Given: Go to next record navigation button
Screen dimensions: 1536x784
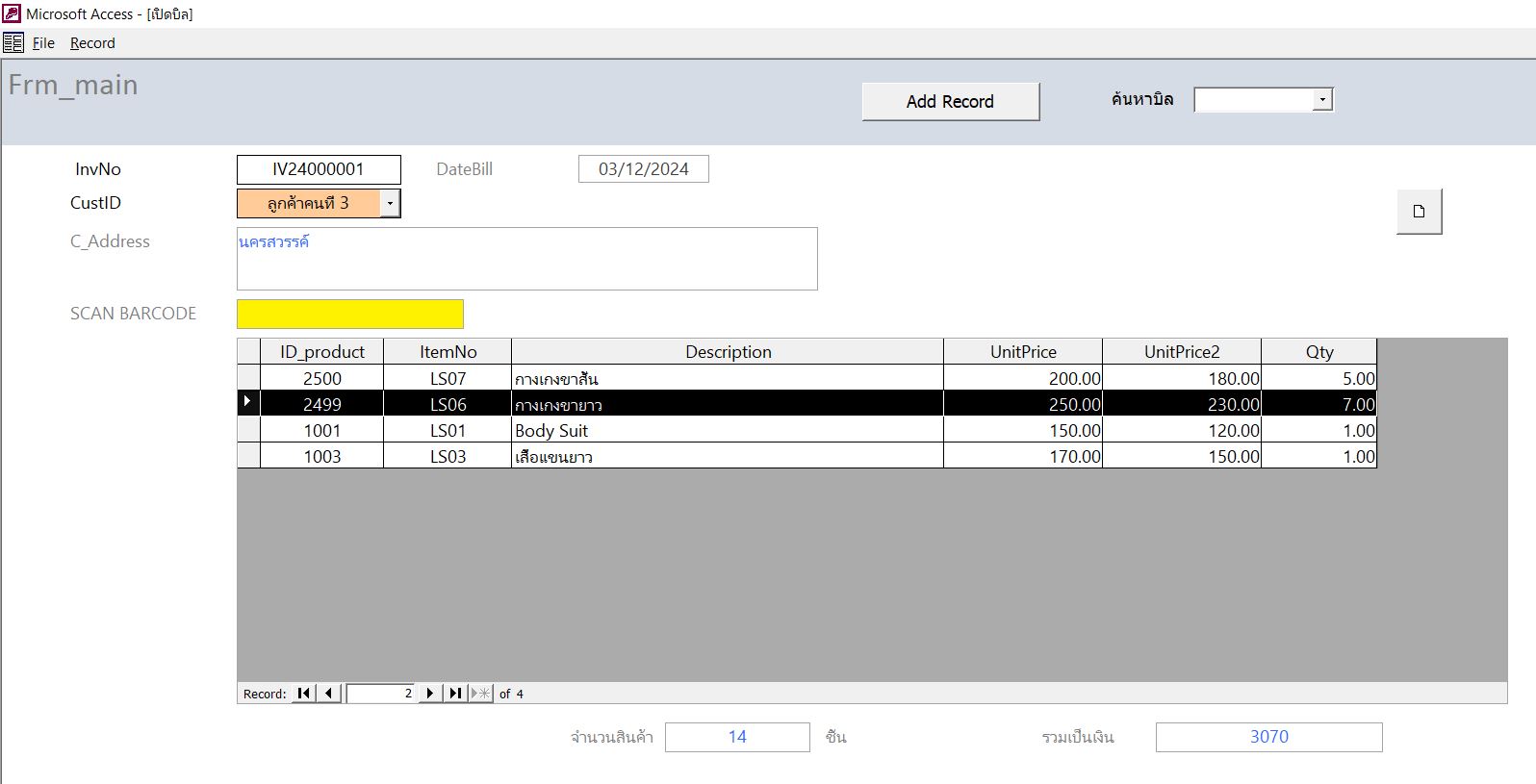Looking at the screenshot, I should 429,693.
